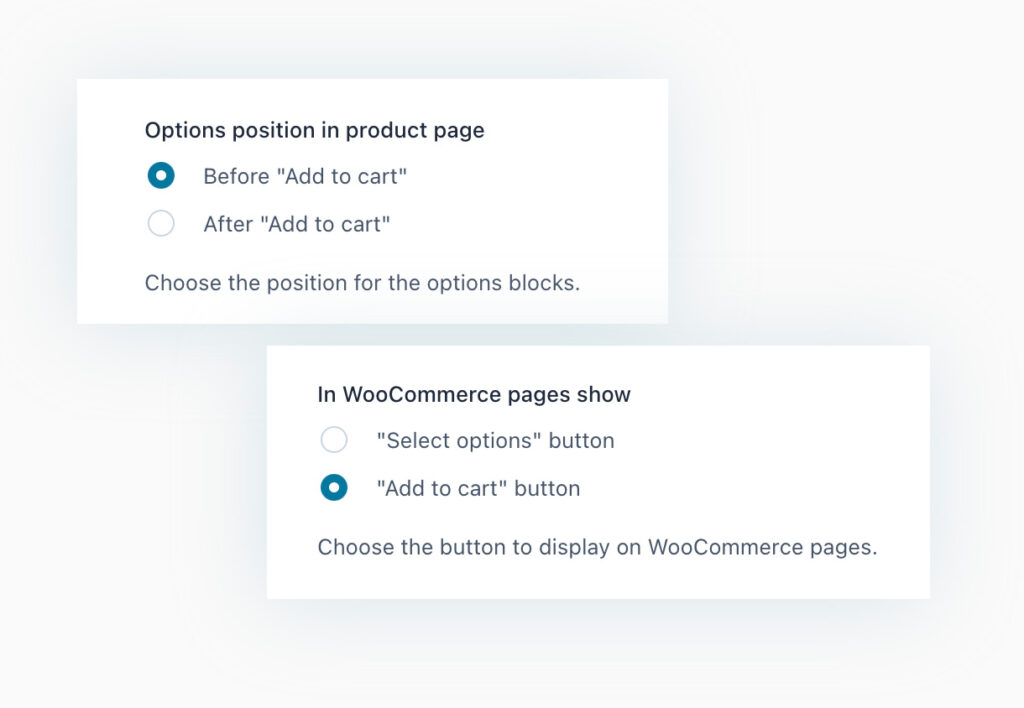Click the "Choose the position for the options blocks" description
1024x708 pixels.
pos(362,283)
